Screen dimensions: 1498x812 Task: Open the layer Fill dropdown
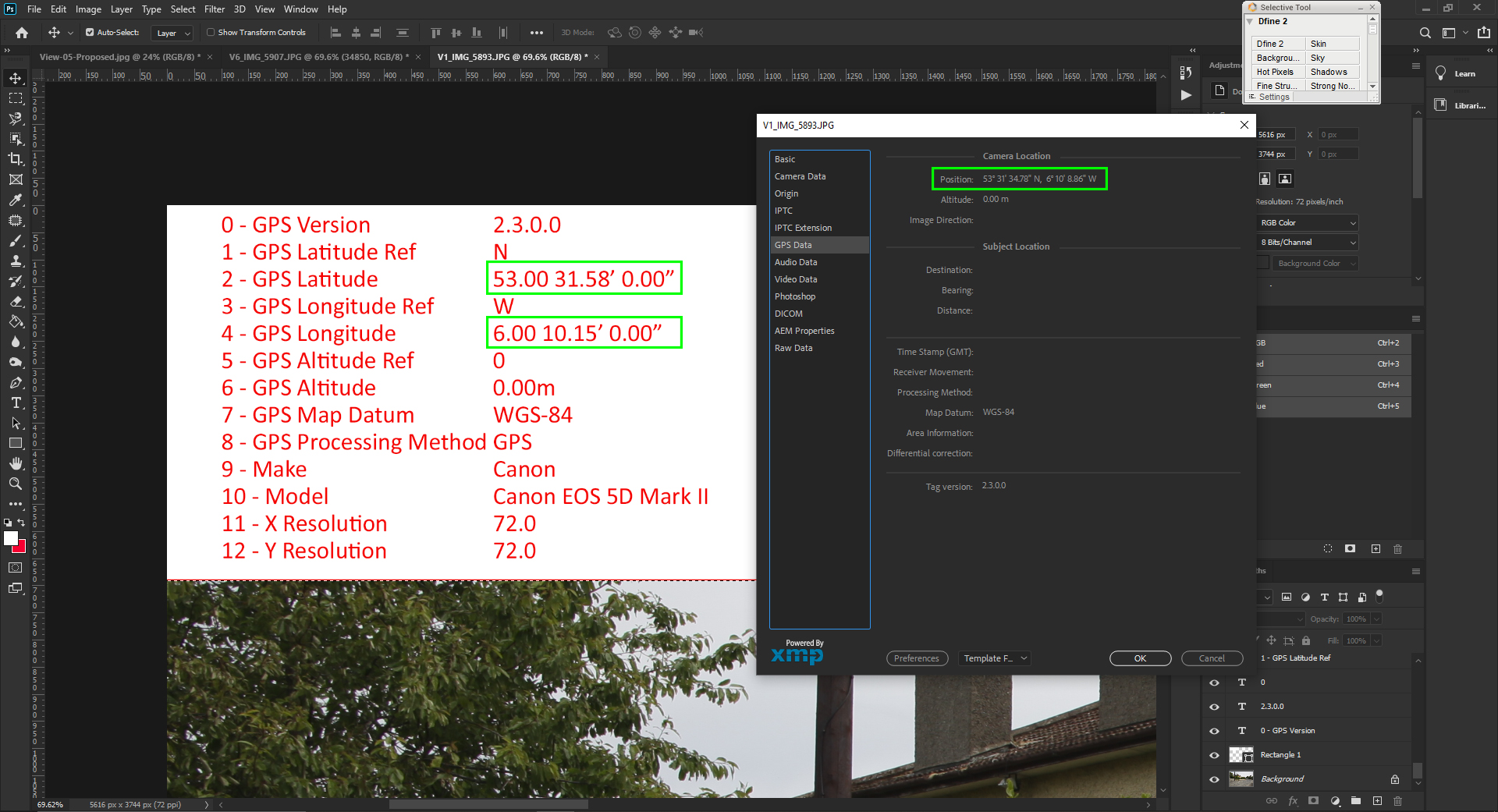click(x=1376, y=641)
